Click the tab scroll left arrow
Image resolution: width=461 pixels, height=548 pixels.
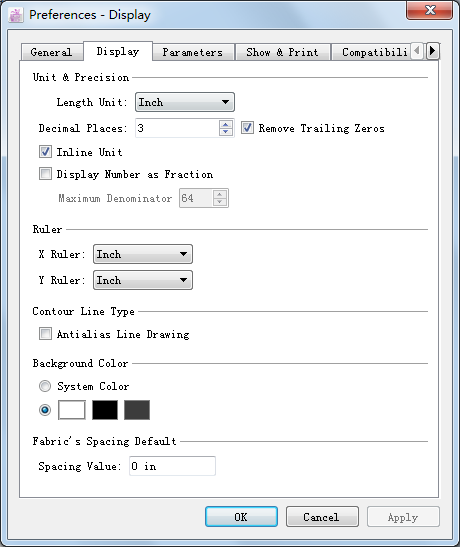[417, 51]
